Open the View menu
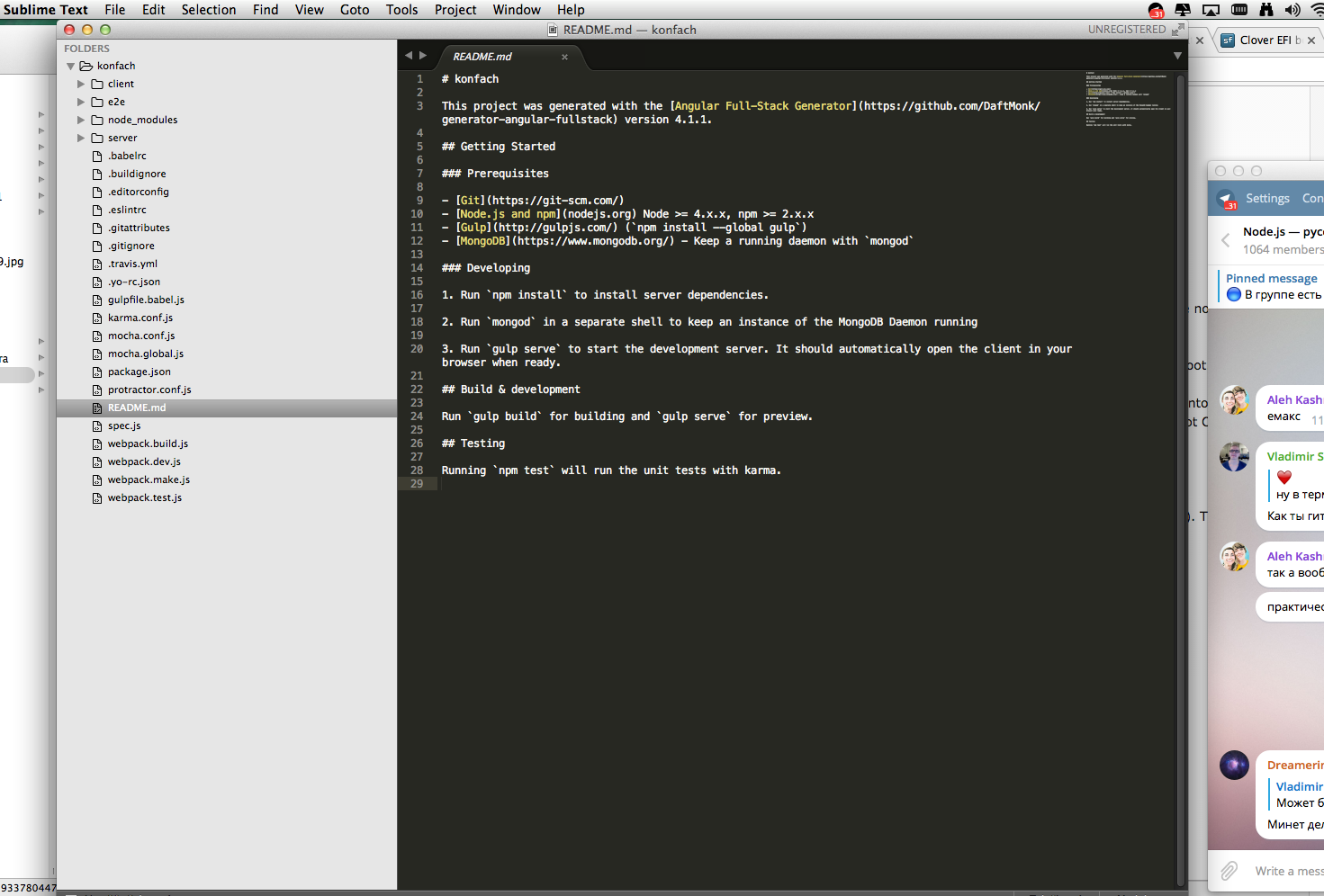The width and height of the screenshot is (1324, 896). [310, 10]
